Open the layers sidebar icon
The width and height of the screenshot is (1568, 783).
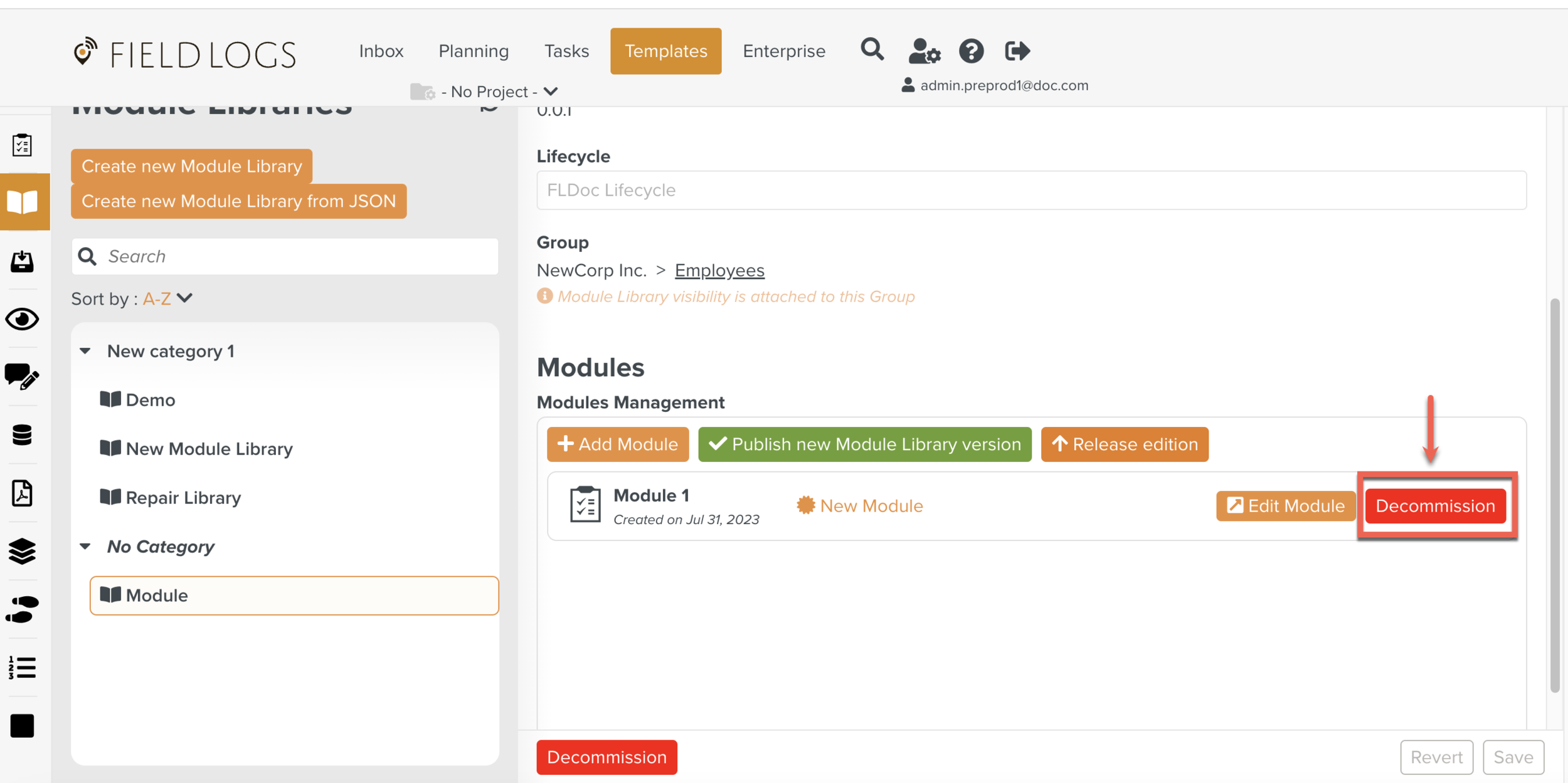point(23,551)
